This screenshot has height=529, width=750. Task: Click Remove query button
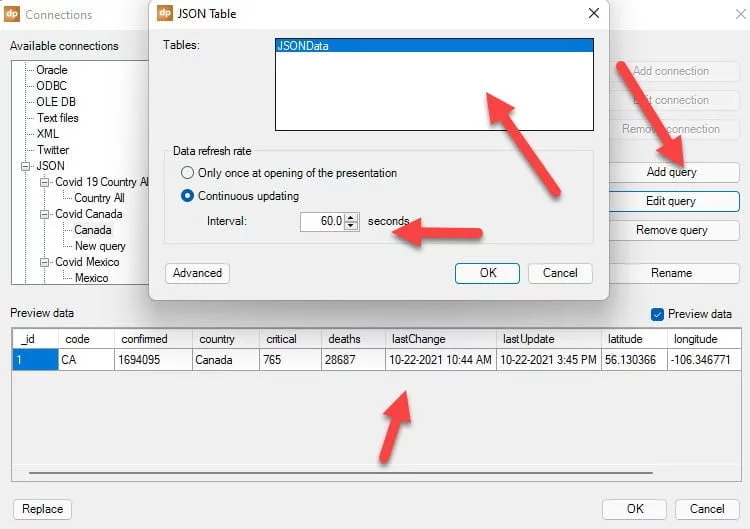[674, 231]
